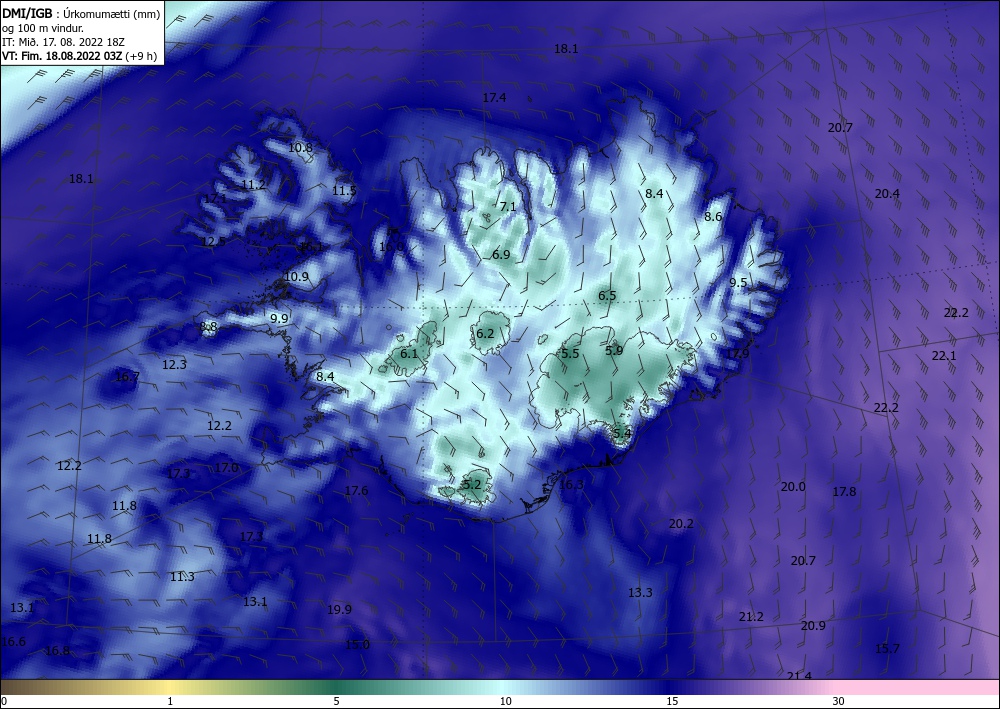1000x709 pixels.
Task: Click the 20.9 value label
Action: 813,625
